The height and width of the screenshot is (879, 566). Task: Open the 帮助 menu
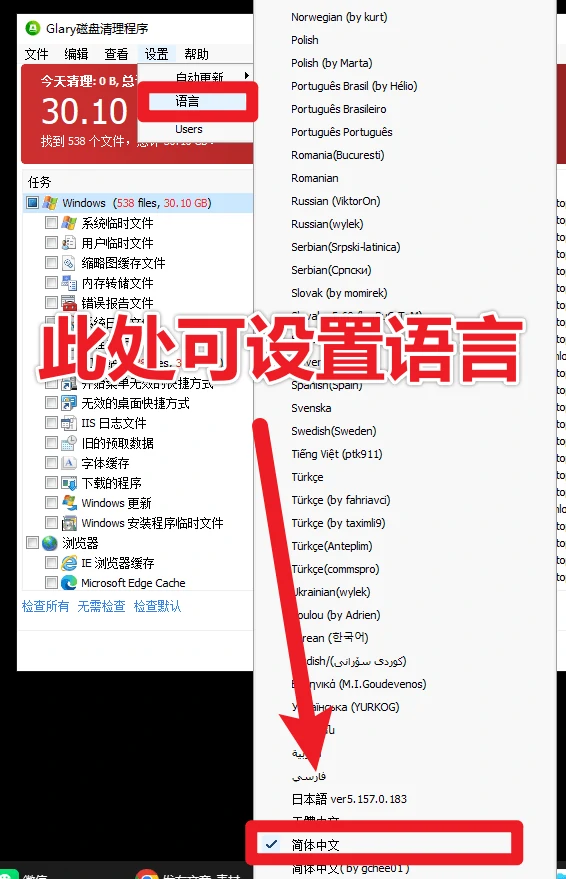196,54
